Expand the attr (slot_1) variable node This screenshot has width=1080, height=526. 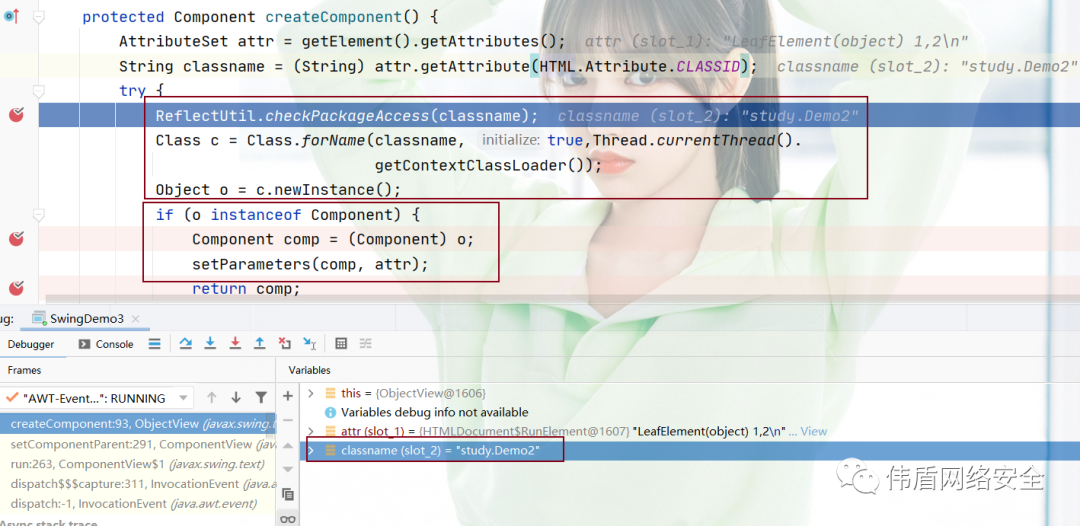(x=311, y=432)
